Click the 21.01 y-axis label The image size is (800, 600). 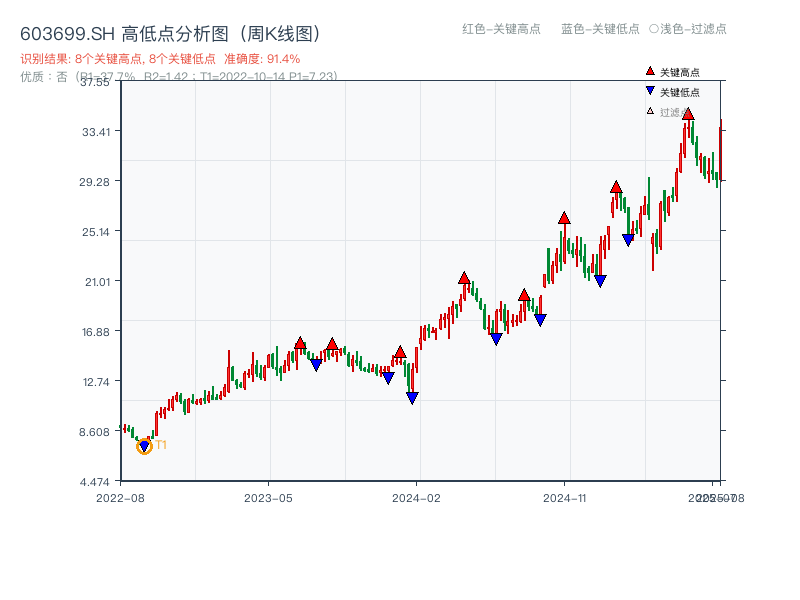click(97, 282)
